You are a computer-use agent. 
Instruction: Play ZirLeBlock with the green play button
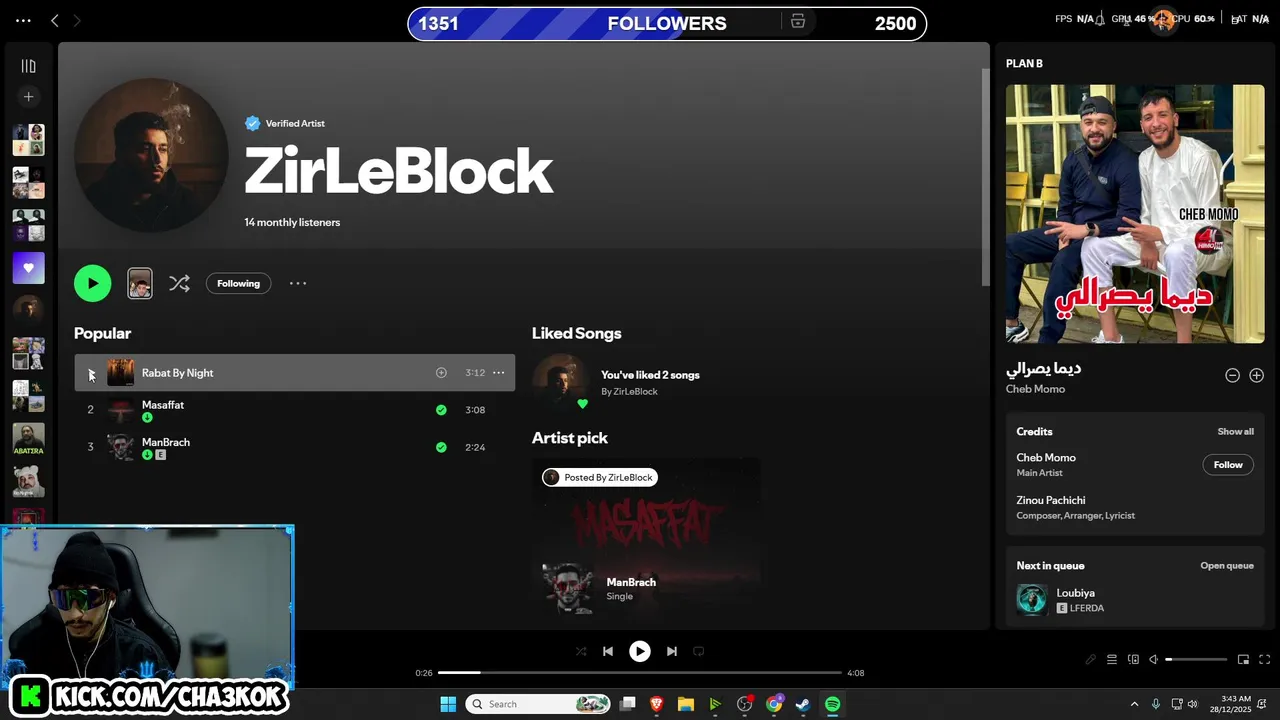click(92, 283)
